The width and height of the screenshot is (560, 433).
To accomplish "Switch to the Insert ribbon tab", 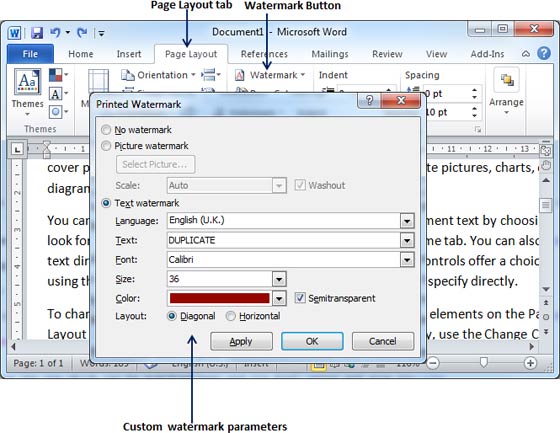I will click(129, 54).
